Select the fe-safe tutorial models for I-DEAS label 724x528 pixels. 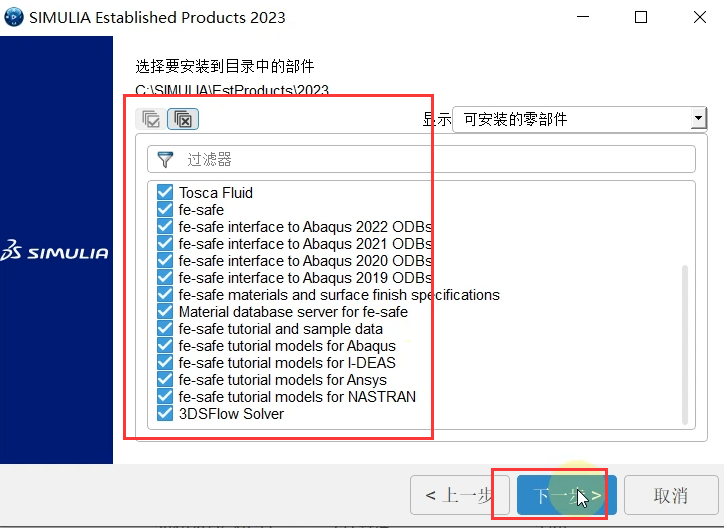tap(287, 363)
